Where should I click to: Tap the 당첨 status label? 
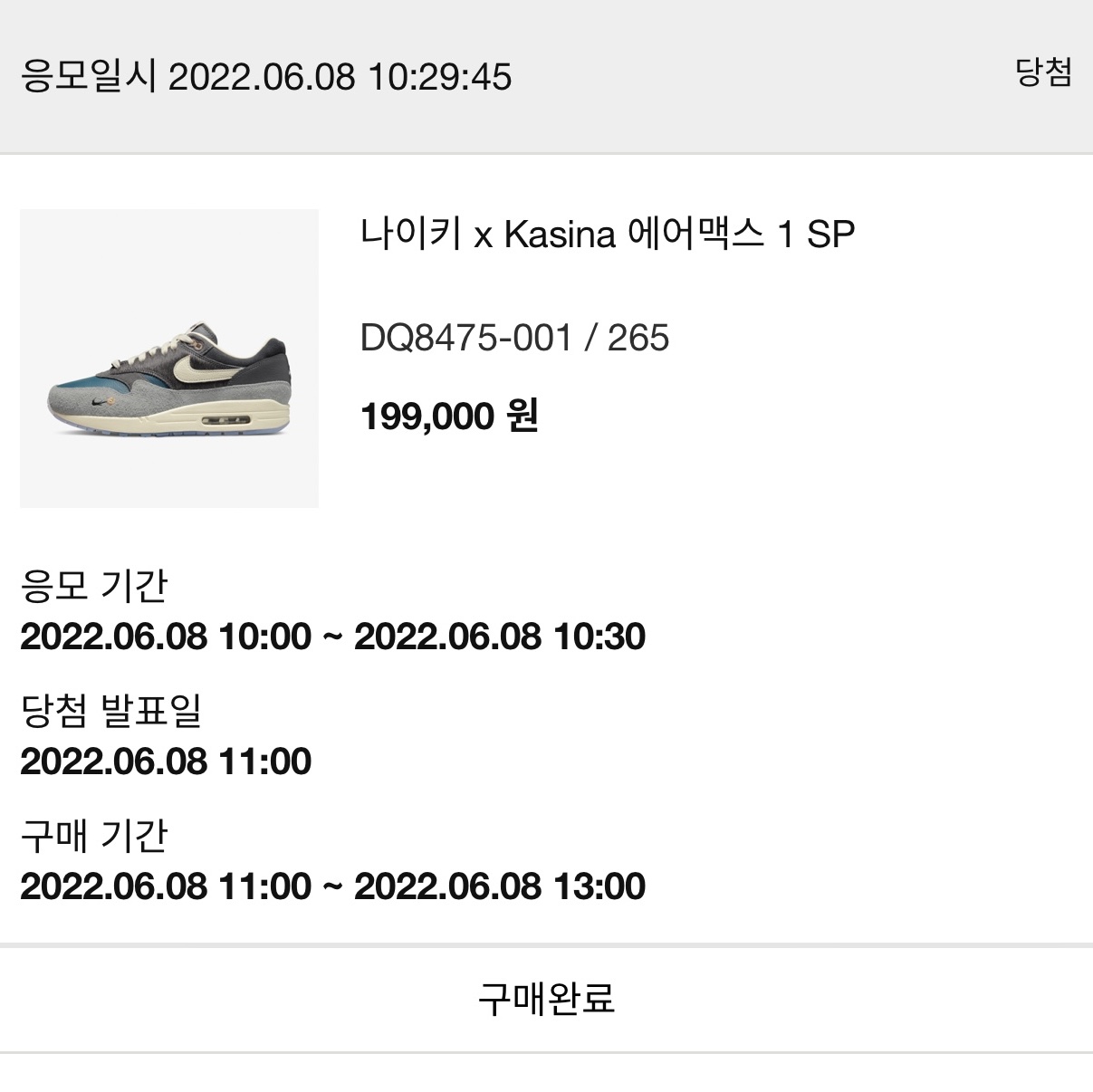tap(1043, 72)
